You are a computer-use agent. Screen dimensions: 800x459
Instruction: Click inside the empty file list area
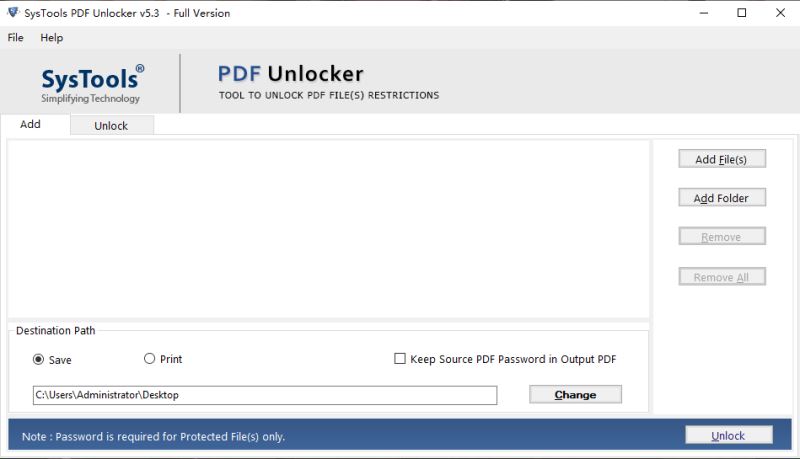click(x=328, y=230)
